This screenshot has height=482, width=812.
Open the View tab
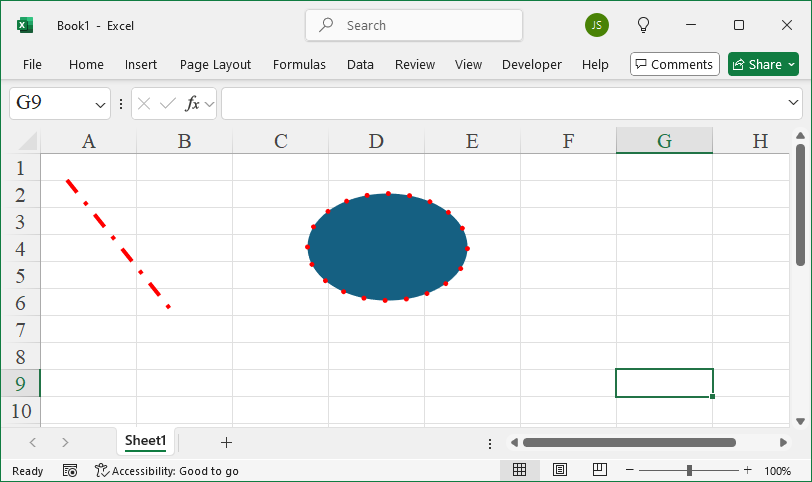(468, 65)
